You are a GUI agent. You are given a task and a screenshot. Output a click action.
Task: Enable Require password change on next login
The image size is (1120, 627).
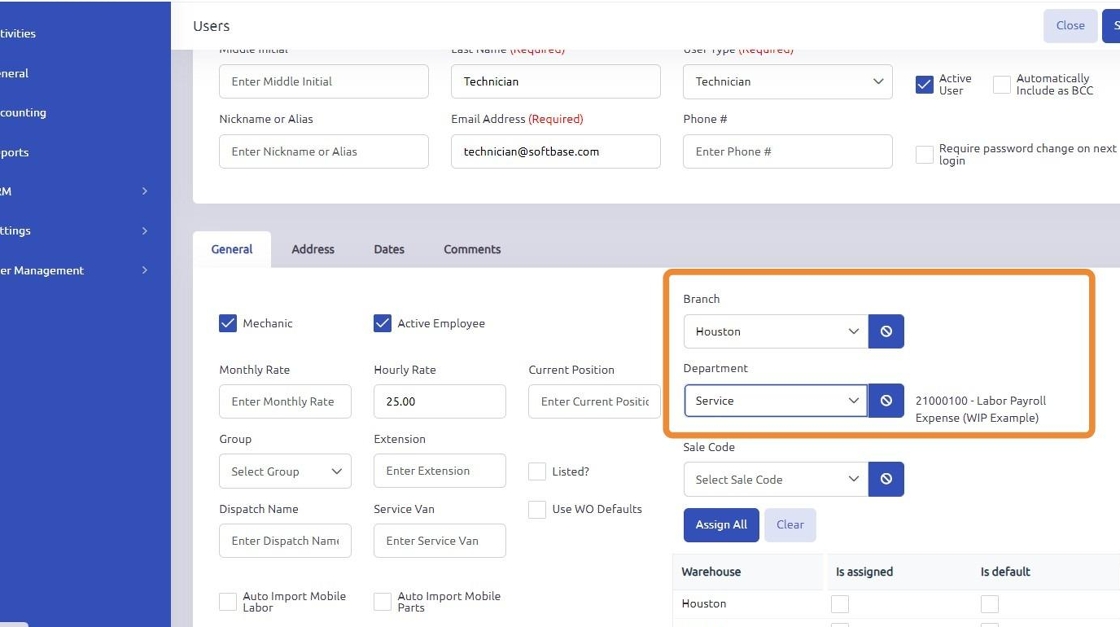(925, 155)
